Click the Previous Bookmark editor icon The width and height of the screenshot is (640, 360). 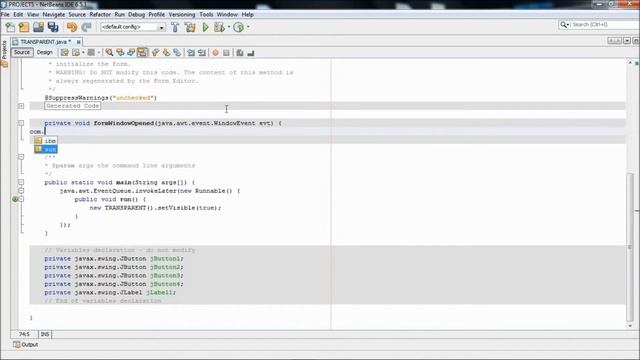click(x=155, y=53)
